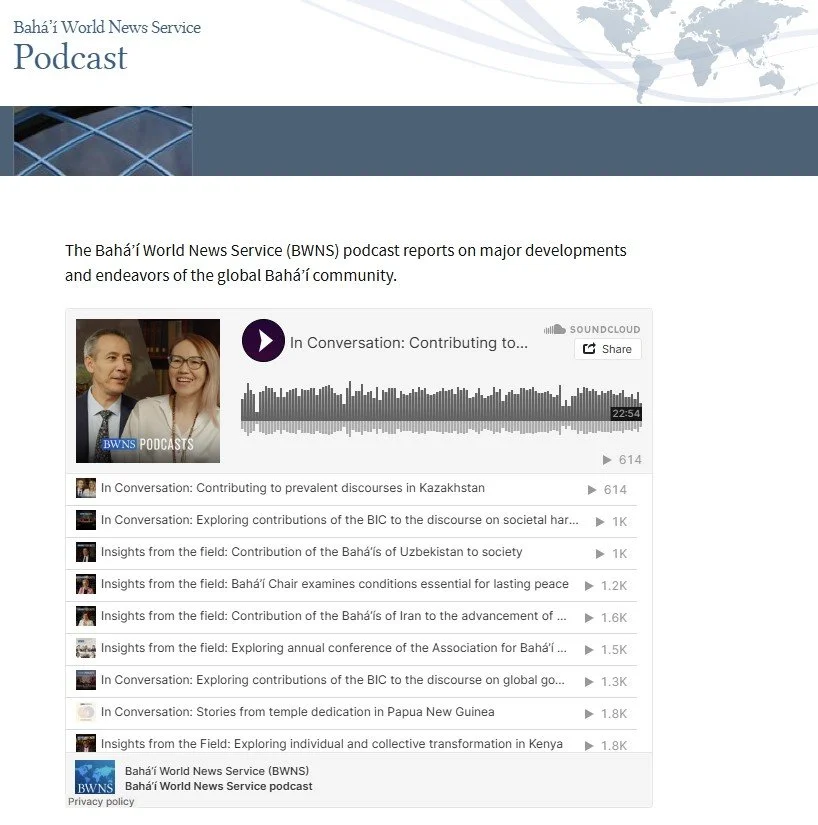This screenshot has height=825, width=818.
Task: Select the societal harmony BIC episode
Action: click(351, 521)
